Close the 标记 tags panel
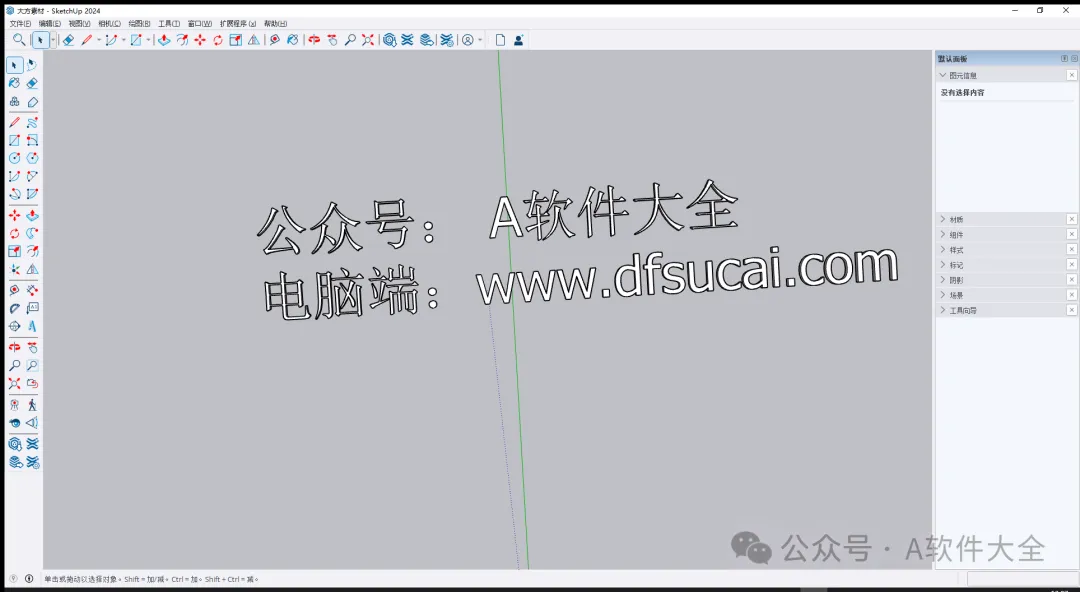This screenshot has height=592, width=1080. 1070,264
